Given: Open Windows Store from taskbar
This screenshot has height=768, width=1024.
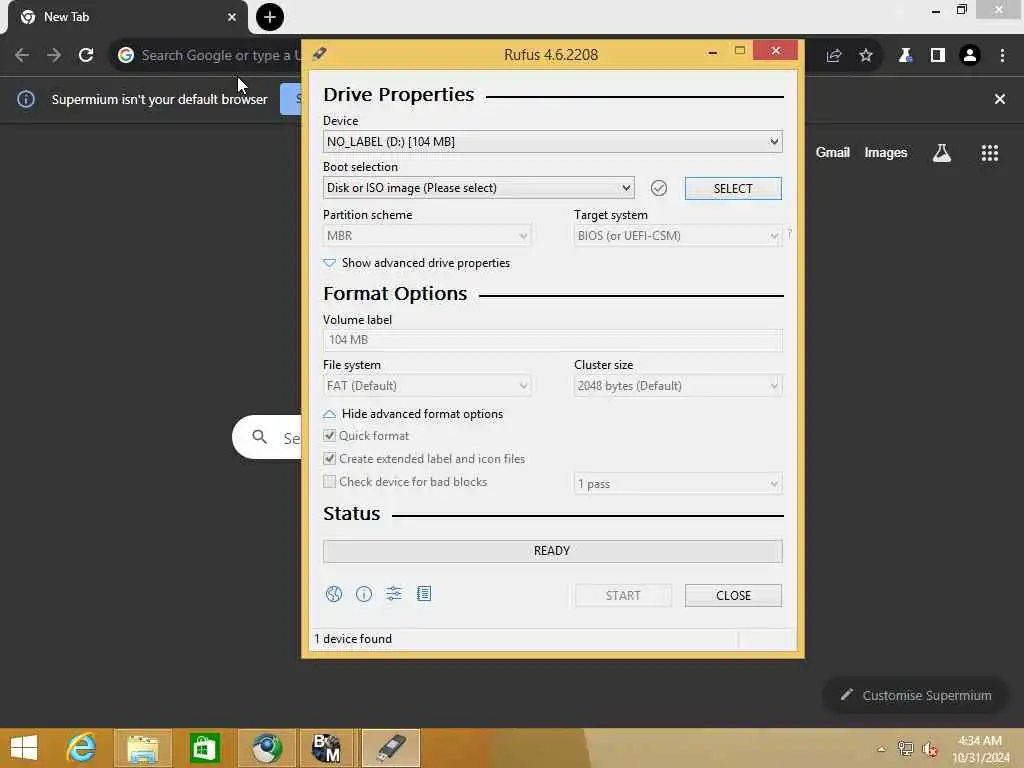Looking at the screenshot, I should (204, 748).
